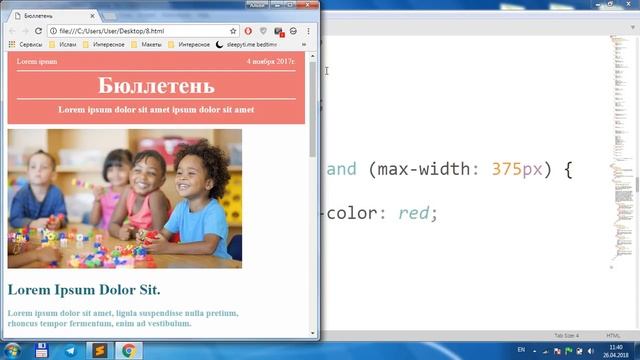Click the children playing photo on the page
Image resolution: width=640 pixels, height=360 pixels.
coord(124,199)
